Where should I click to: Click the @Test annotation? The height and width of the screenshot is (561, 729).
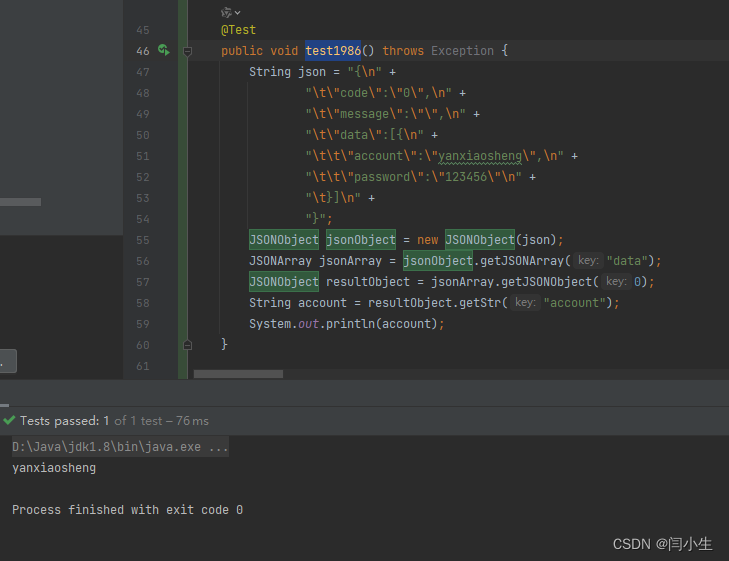point(238,30)
